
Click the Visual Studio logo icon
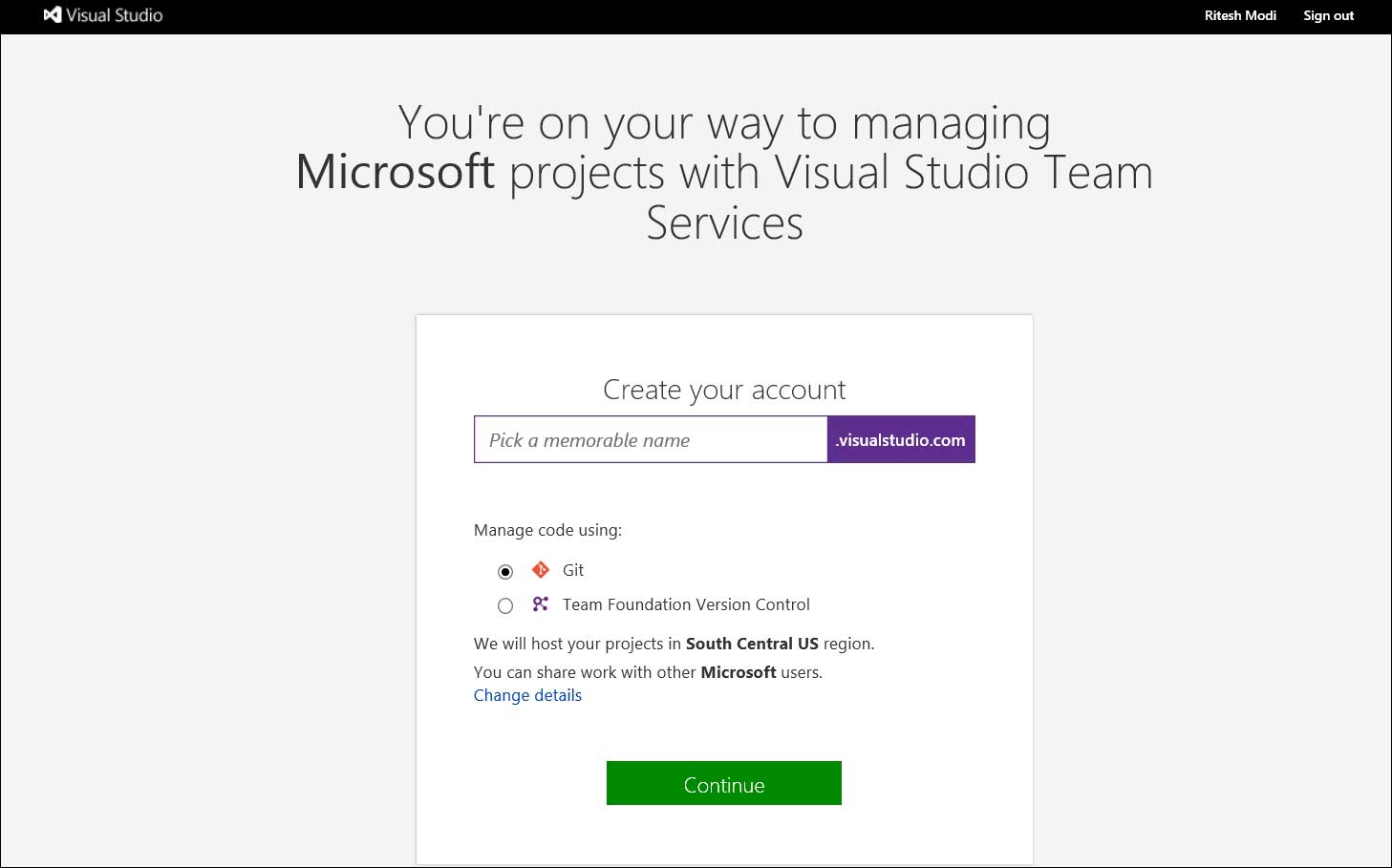[x=53, y=15]
